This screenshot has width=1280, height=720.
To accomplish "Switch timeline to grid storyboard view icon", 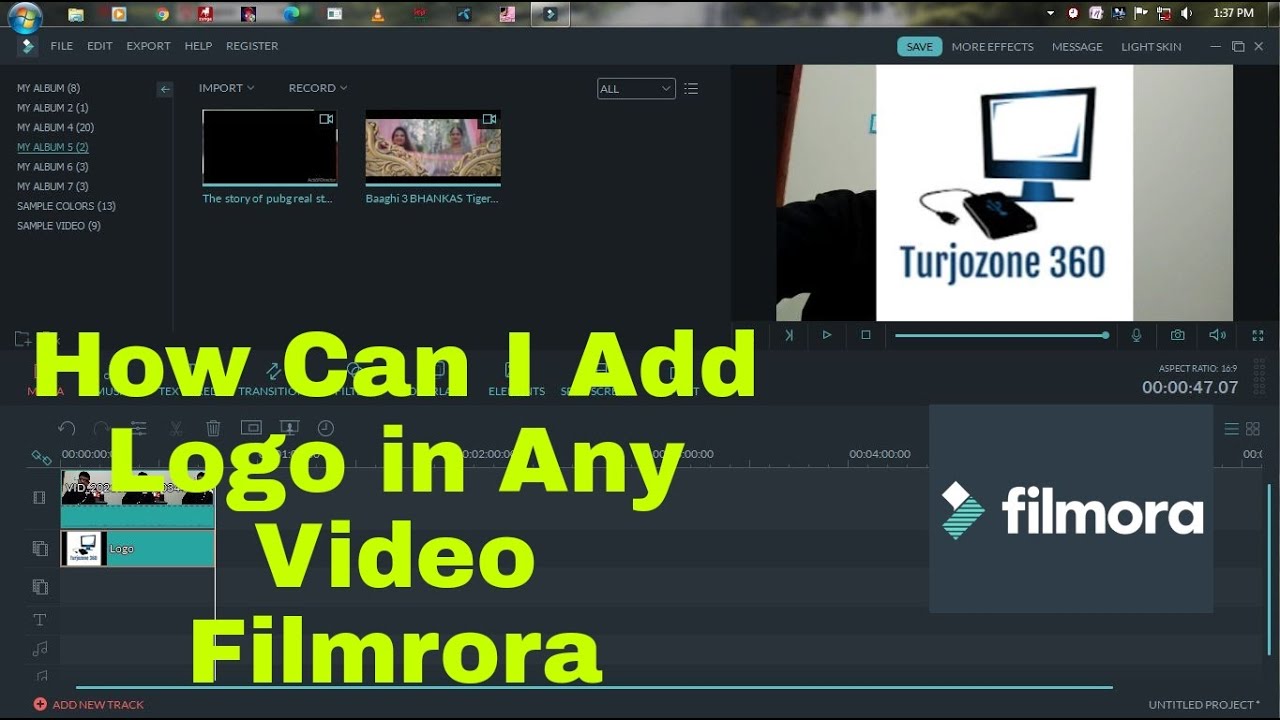I will tap(1253, 429).
